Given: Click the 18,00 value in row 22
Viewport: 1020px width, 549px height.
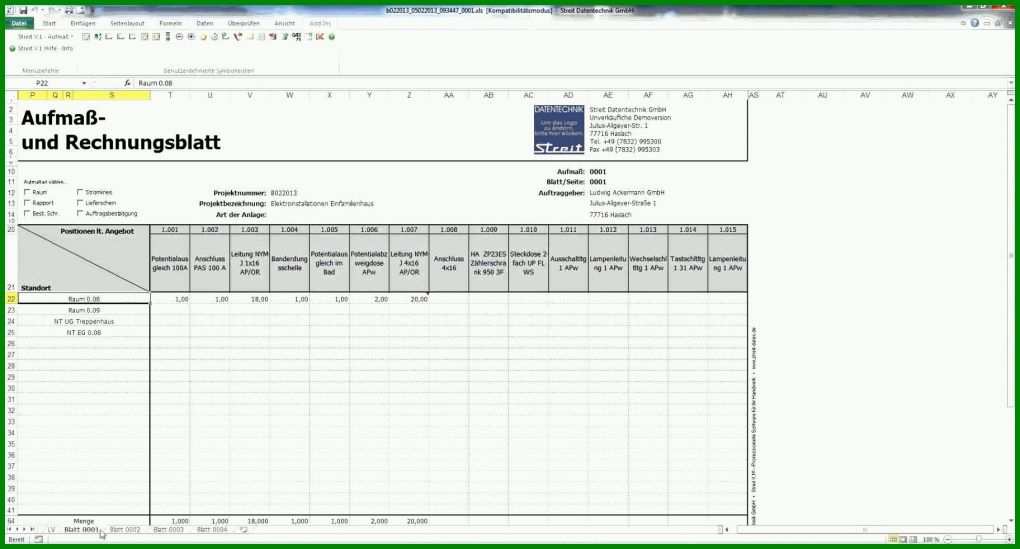Looking at the screenshot, I should coord(250,299).
